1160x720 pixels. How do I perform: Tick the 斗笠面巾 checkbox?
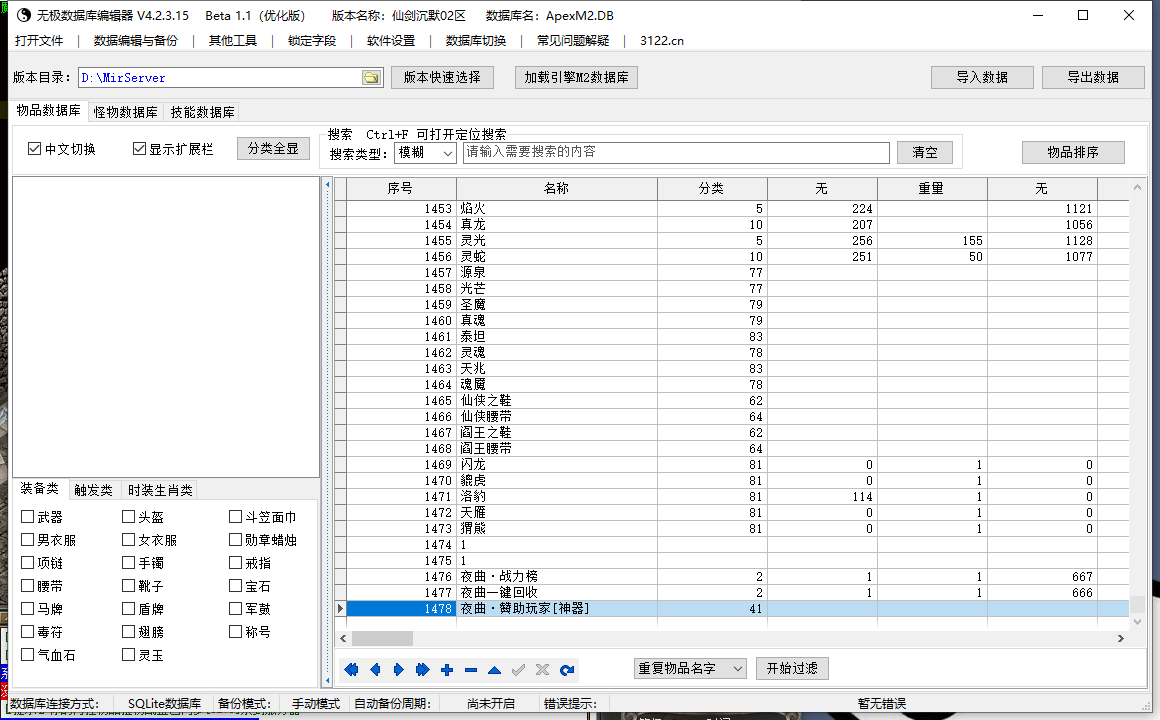[235, 517]
